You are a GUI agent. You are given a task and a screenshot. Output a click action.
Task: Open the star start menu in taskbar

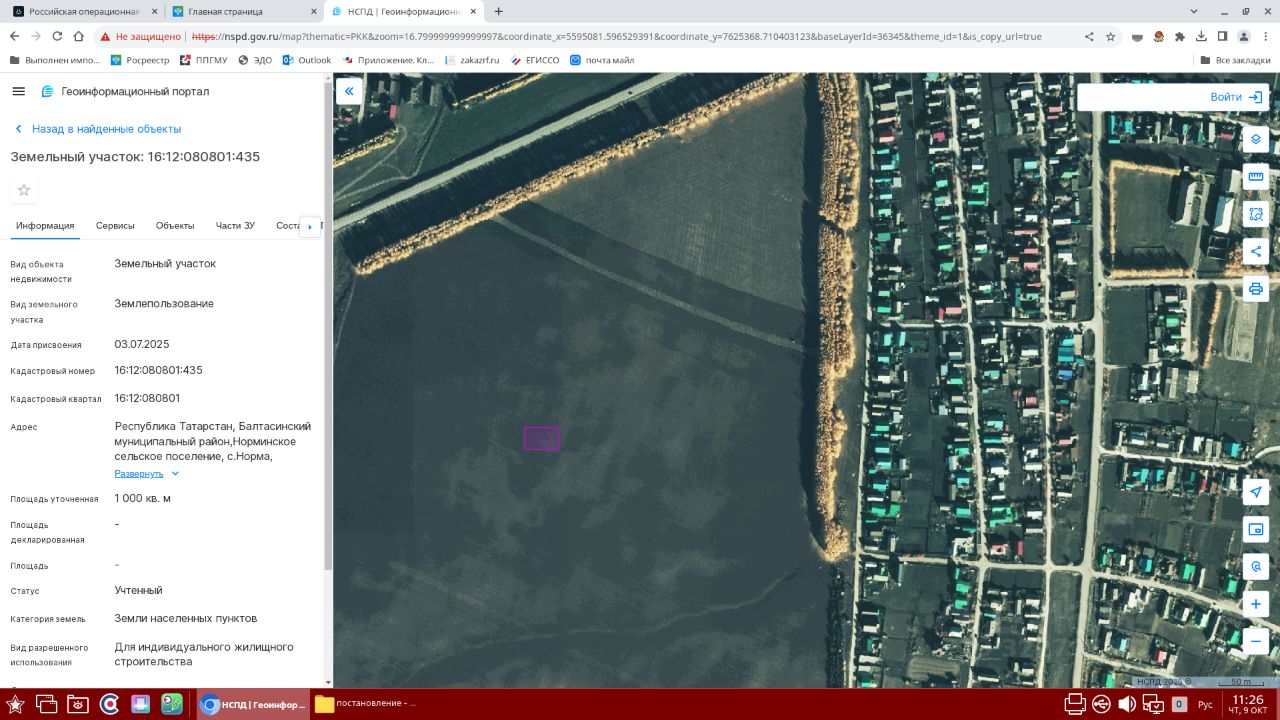point(15,704)
